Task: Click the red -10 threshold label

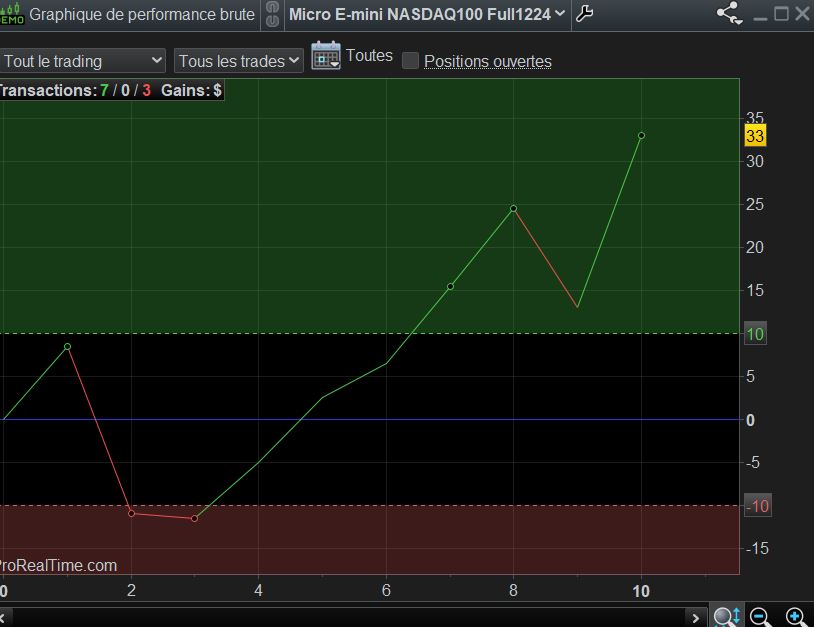Action: coord(758,506)
